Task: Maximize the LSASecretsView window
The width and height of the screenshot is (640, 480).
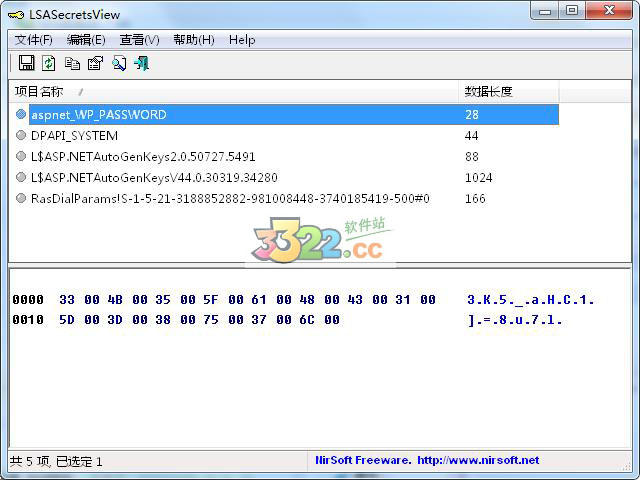Action: pos(572,11)
